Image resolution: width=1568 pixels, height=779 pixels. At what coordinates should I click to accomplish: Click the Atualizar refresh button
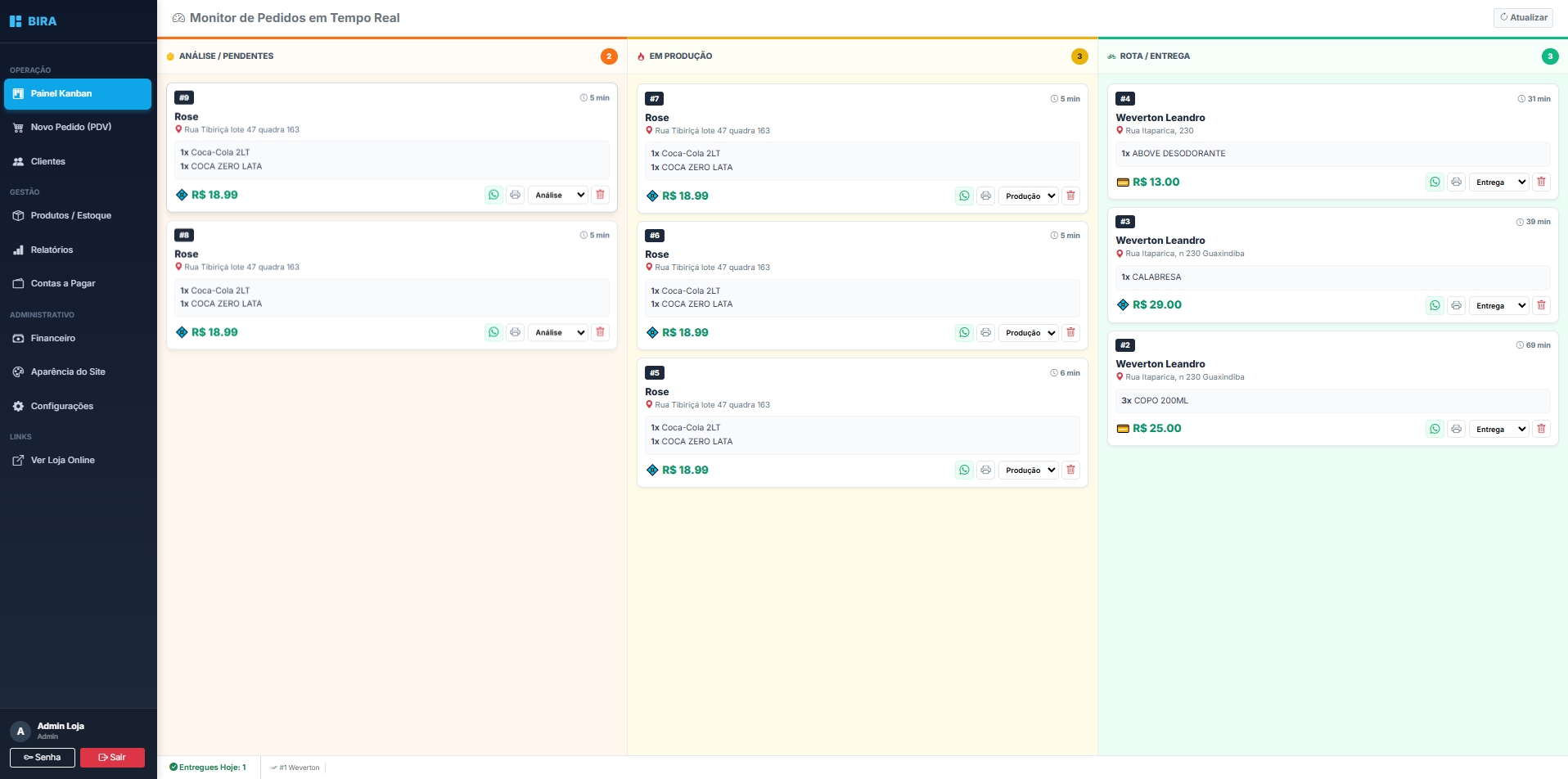point(1523,17)
